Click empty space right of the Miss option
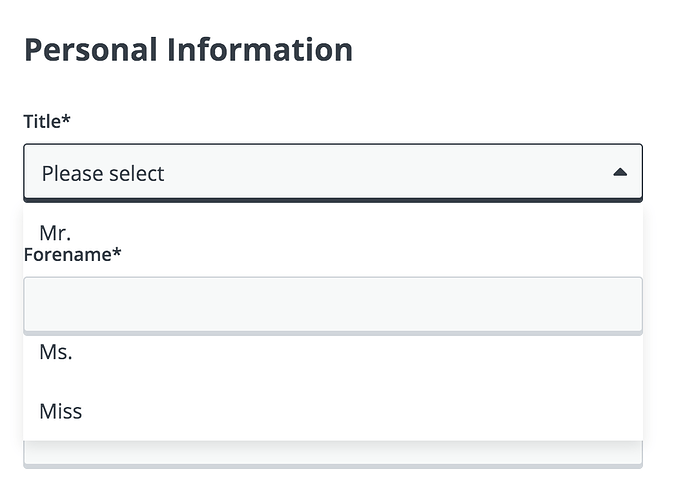The height and width of the screenshot is (500, 674). click(x=400, y=411)
